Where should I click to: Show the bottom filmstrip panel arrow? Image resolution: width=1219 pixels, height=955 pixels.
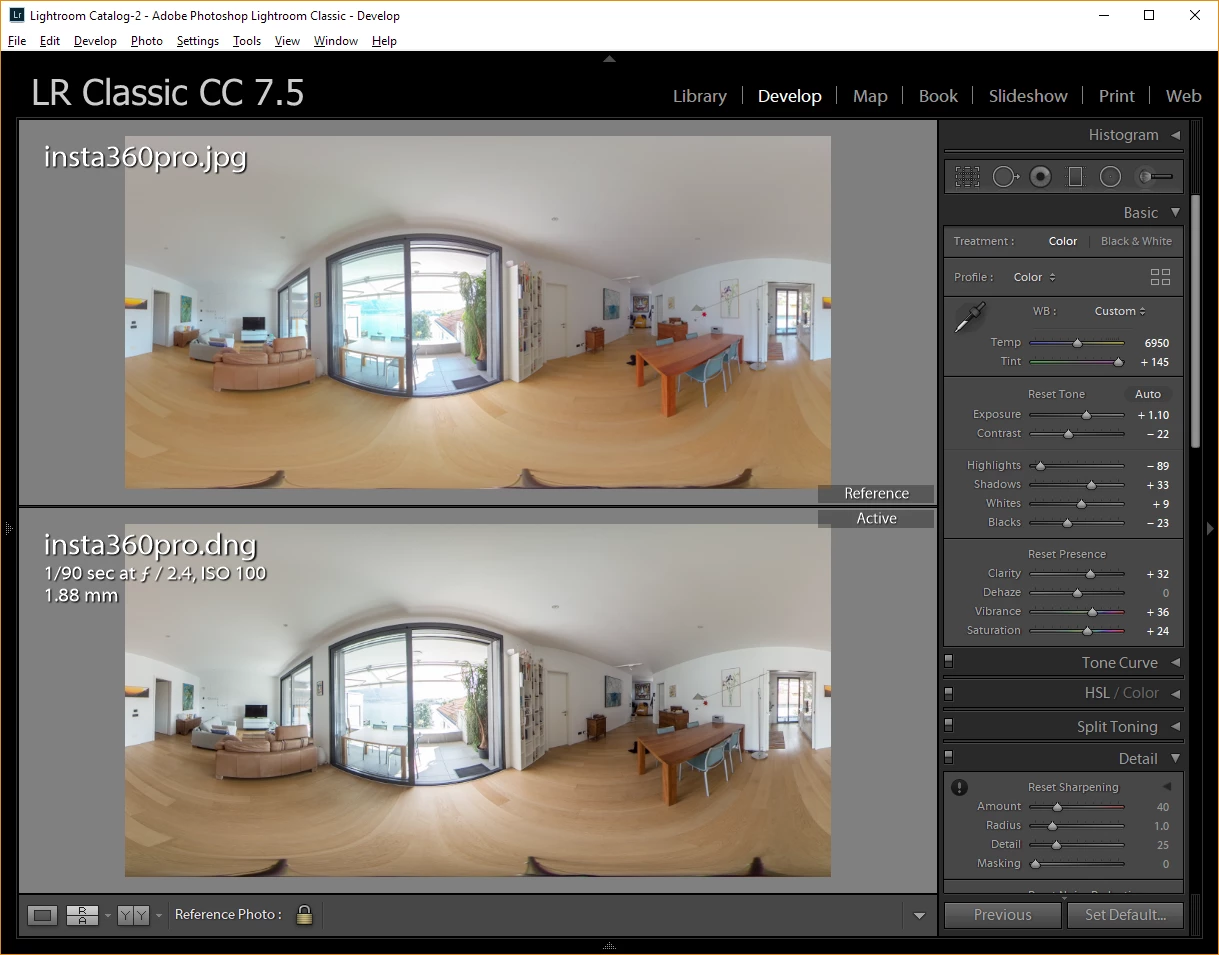coord(609,946)
